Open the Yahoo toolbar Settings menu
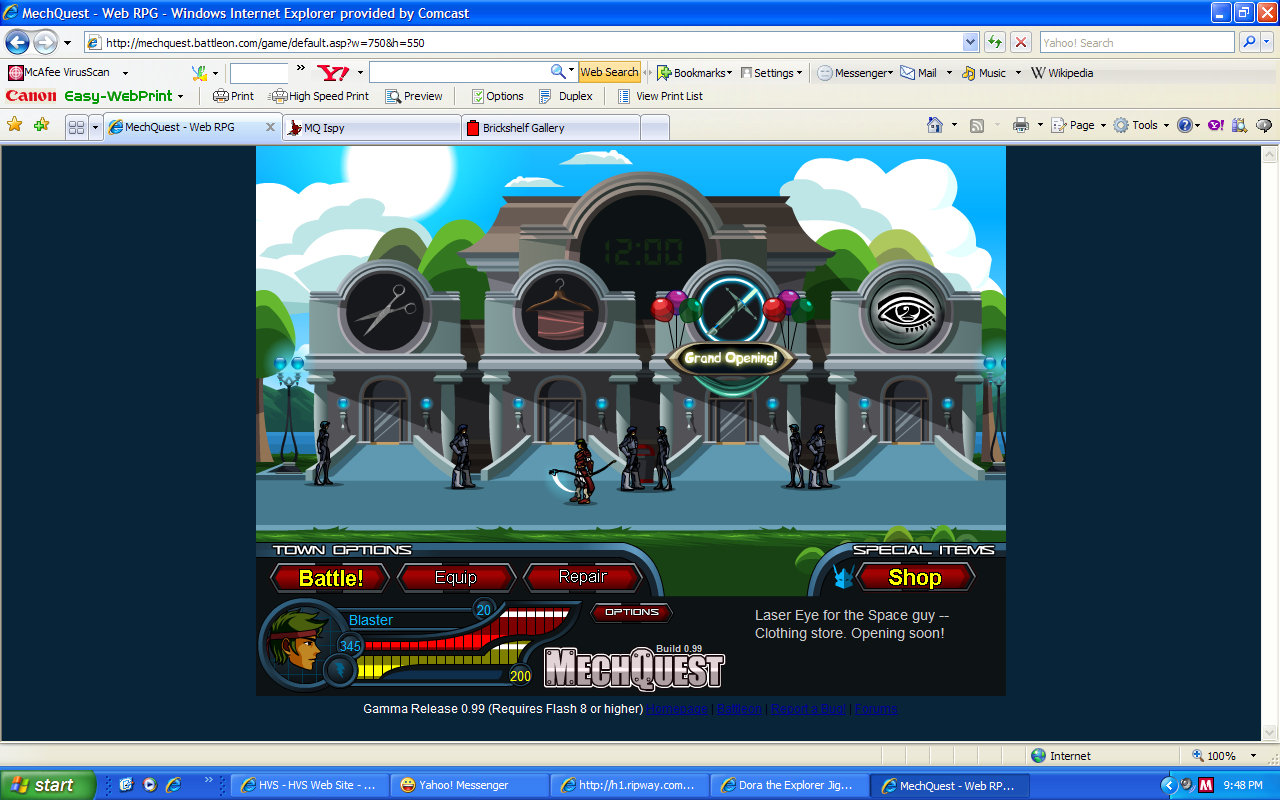This screenshot has height=800, width=1280. 771,73
